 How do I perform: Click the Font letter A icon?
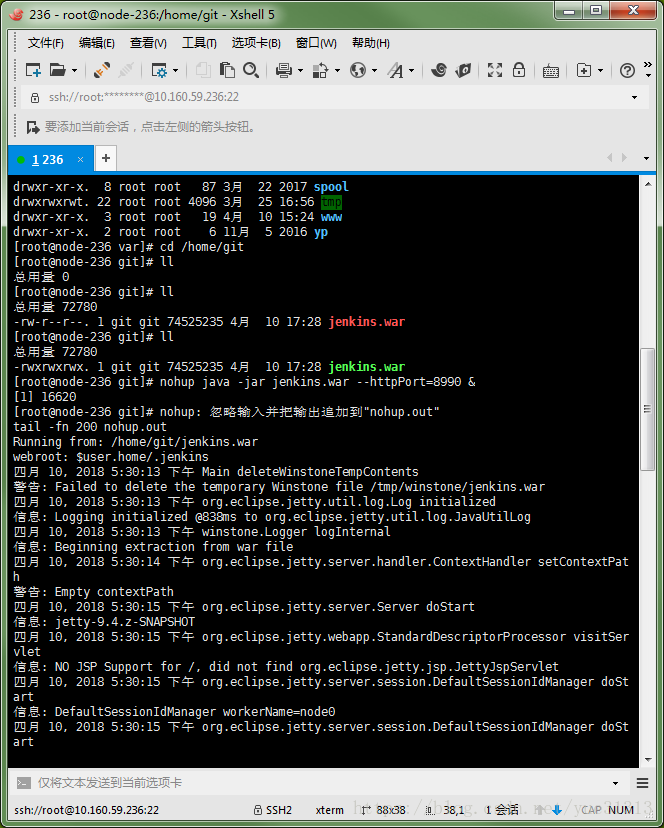[395, 70]
